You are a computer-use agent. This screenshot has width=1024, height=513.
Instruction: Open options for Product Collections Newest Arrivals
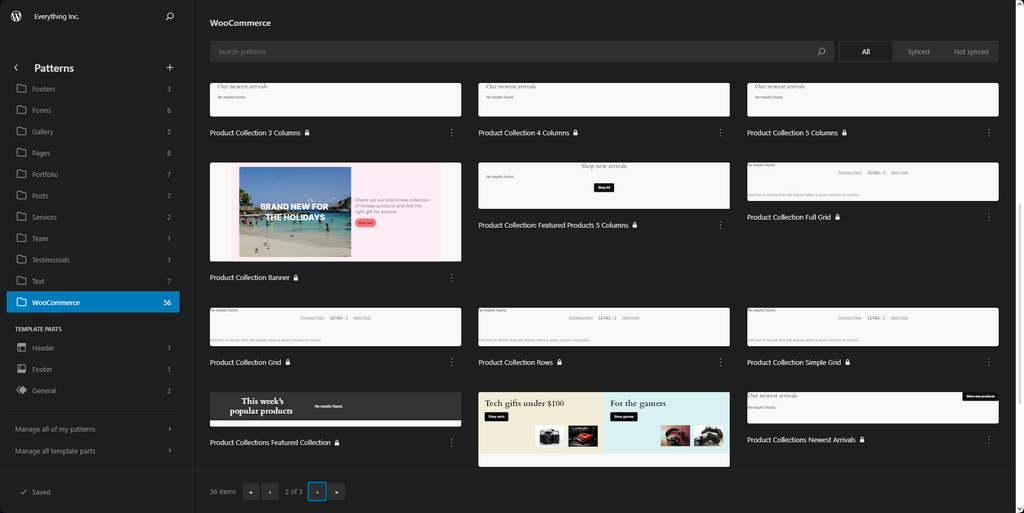pos(989,440)
